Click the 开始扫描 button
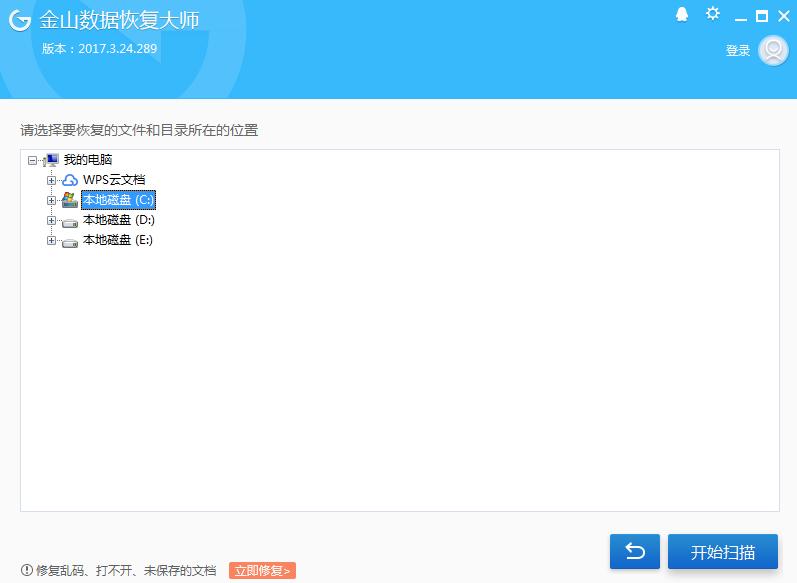The image size is (797, 583). (722, 551)
